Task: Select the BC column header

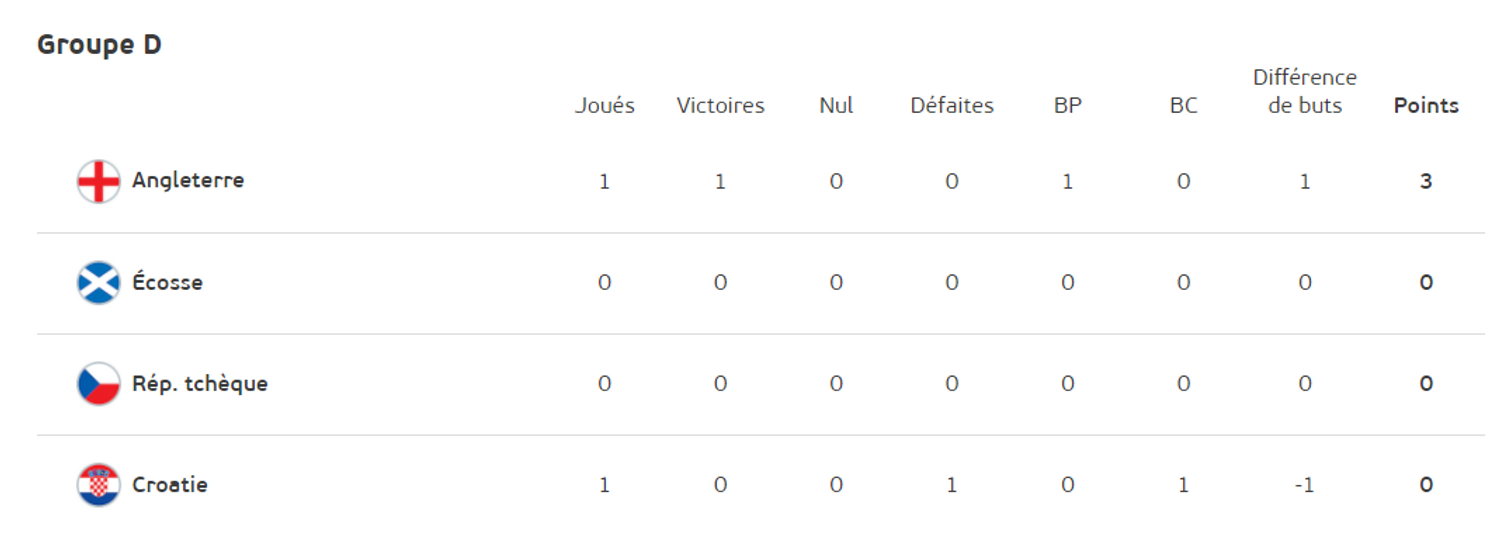Action: tap(1184, 106)
